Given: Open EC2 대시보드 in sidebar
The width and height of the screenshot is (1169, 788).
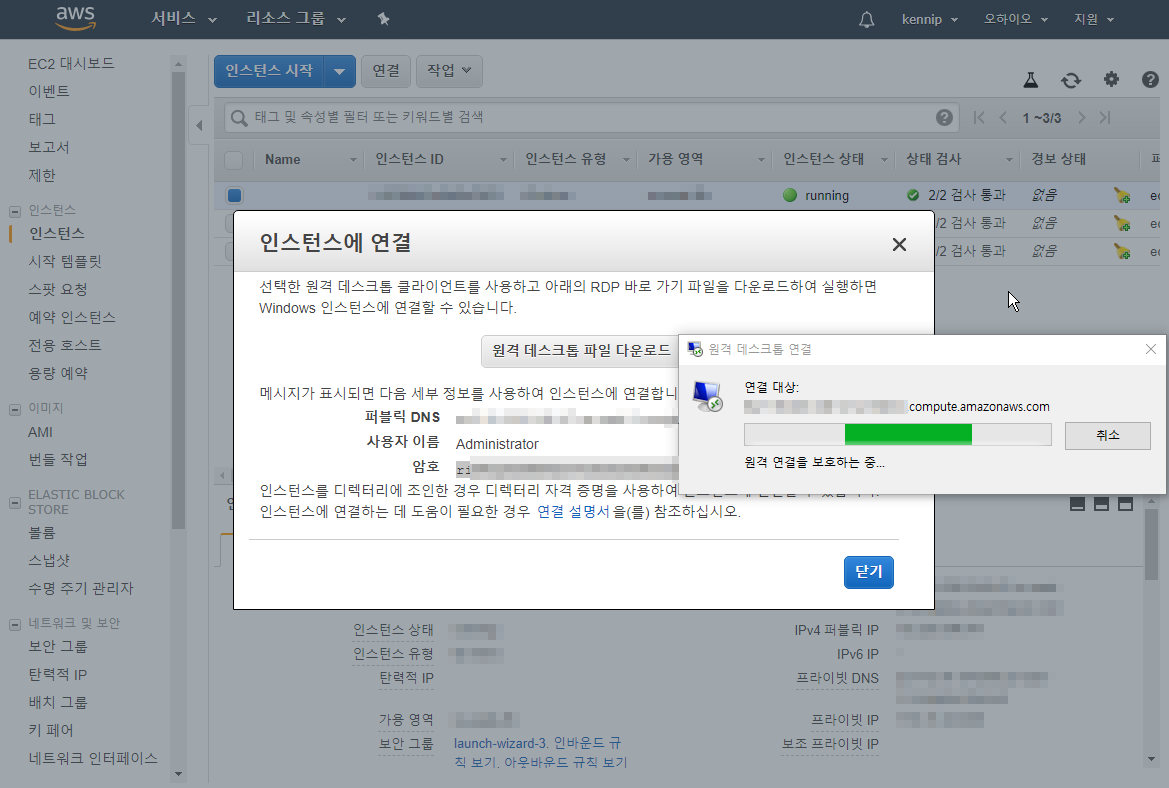Looking at the screenshot, I should (72, 64).
